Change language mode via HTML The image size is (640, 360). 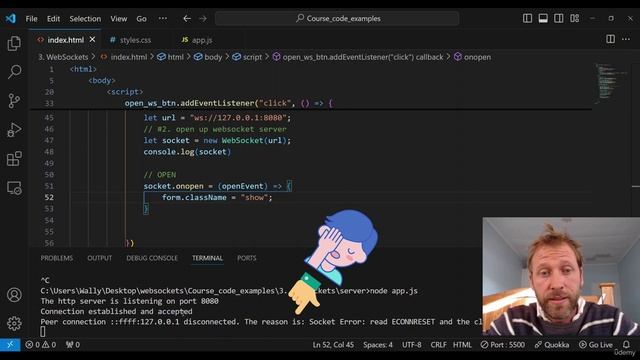tap(462, 345)
